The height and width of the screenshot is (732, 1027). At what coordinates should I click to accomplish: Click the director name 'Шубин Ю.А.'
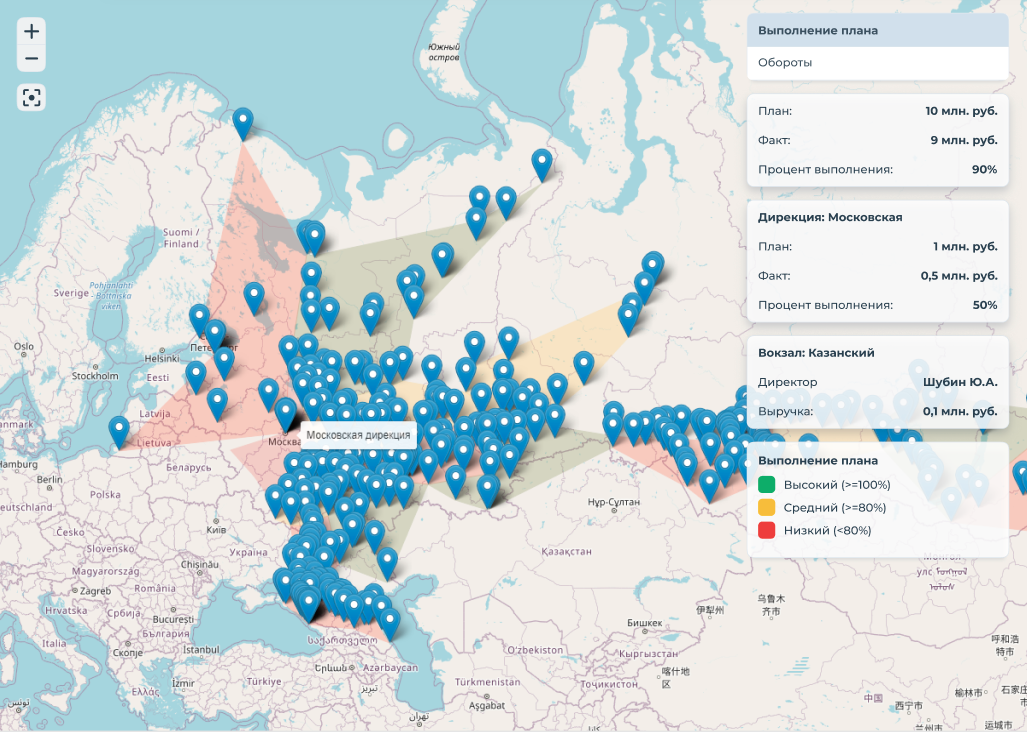(960, 382)
